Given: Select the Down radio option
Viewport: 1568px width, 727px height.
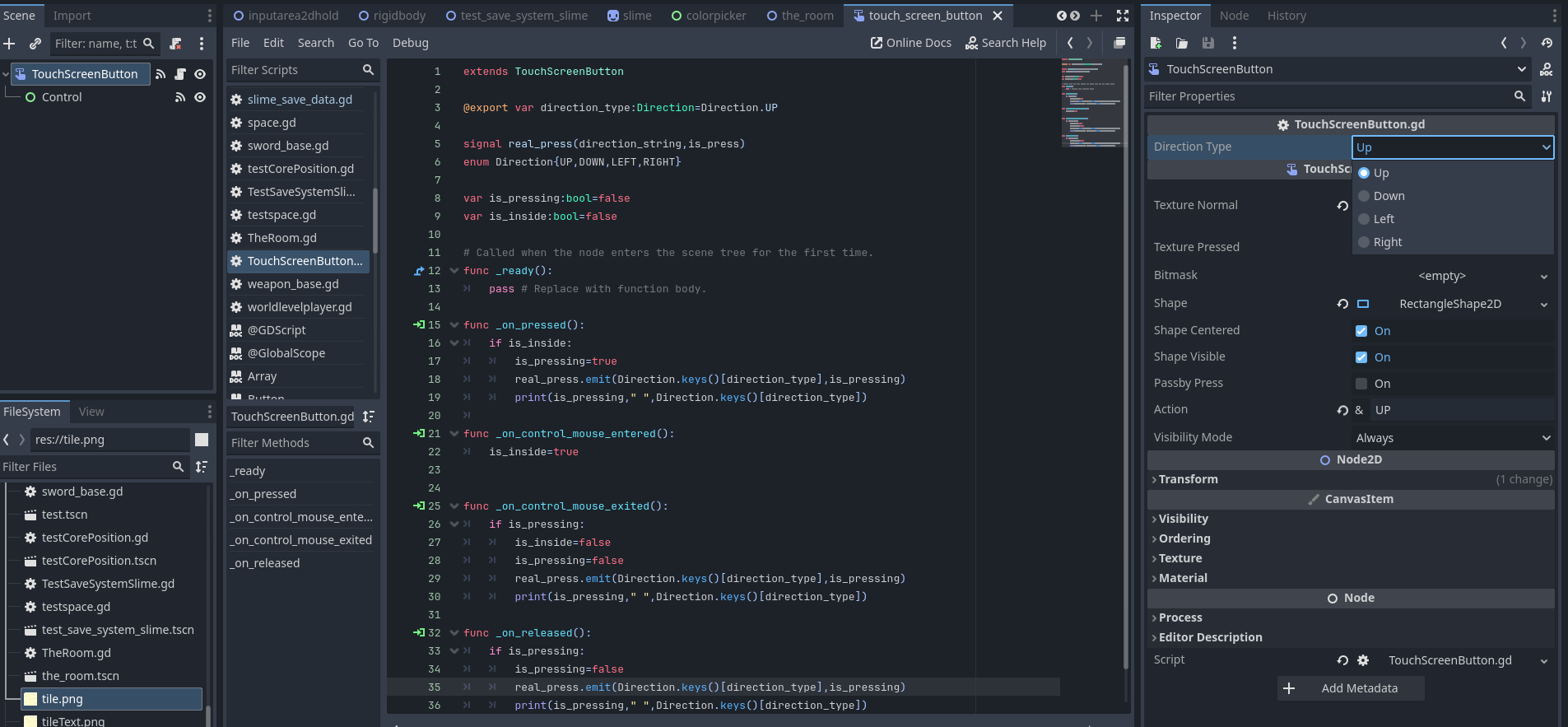Looking at the screenshot, I should click(x=1364, y=196).
